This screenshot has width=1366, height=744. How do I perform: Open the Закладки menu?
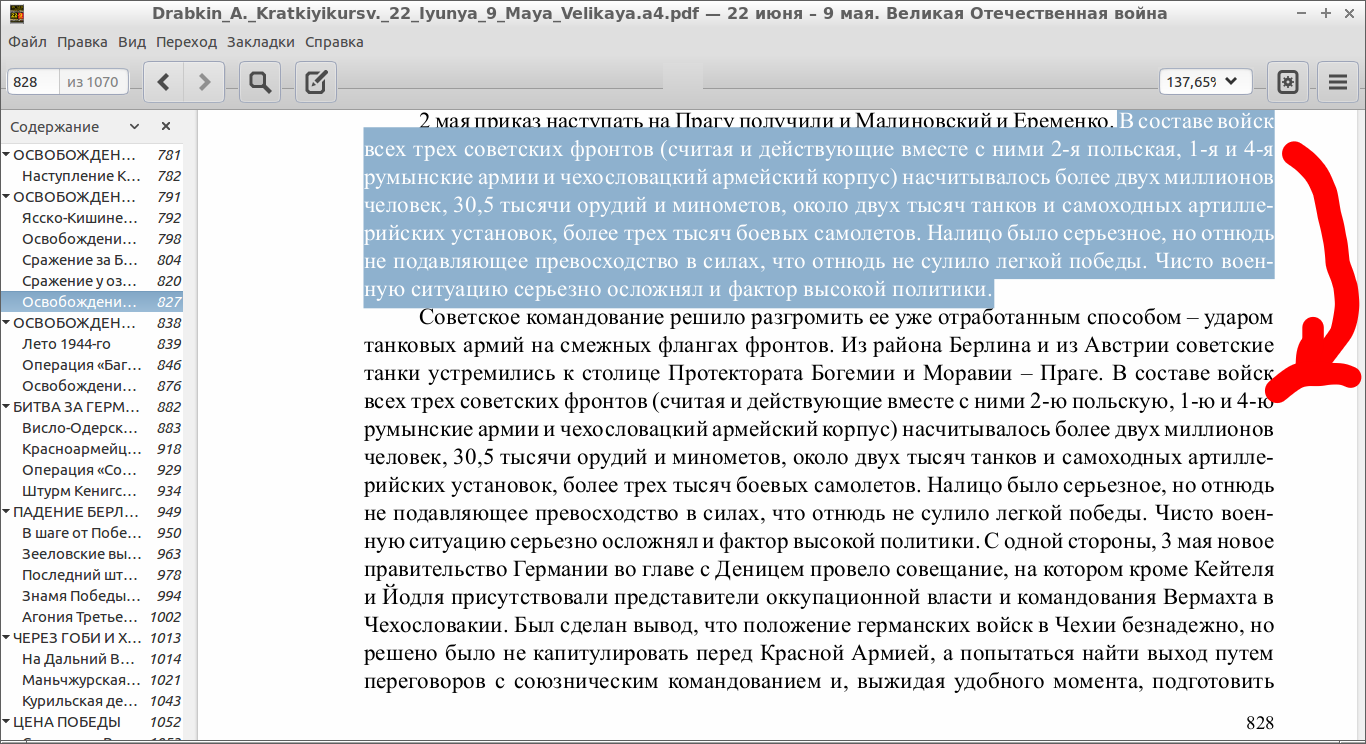(260, 42)
